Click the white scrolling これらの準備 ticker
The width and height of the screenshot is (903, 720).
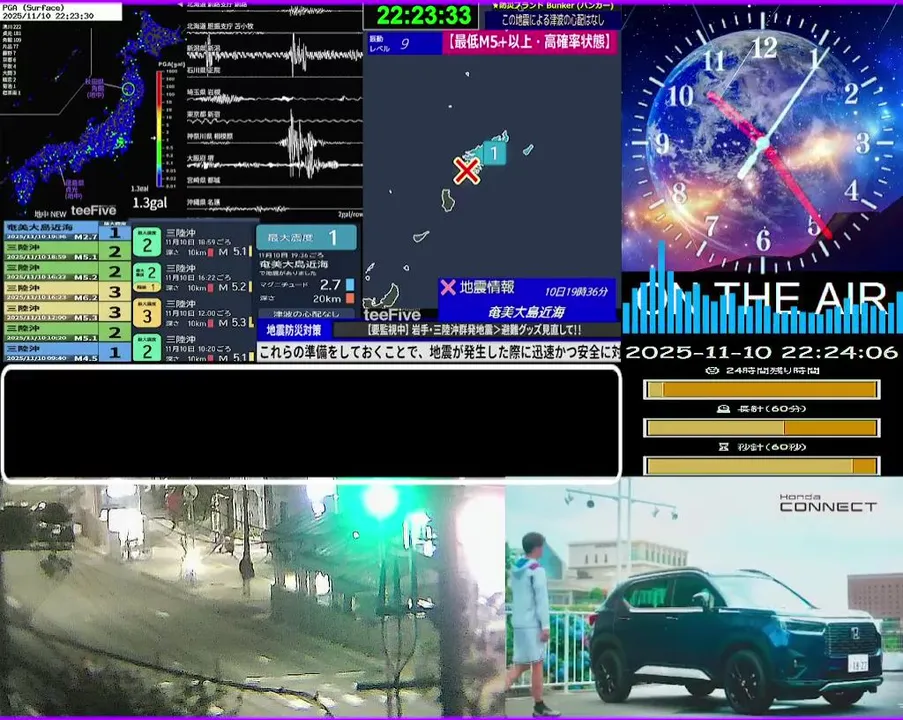pos(439,351)
